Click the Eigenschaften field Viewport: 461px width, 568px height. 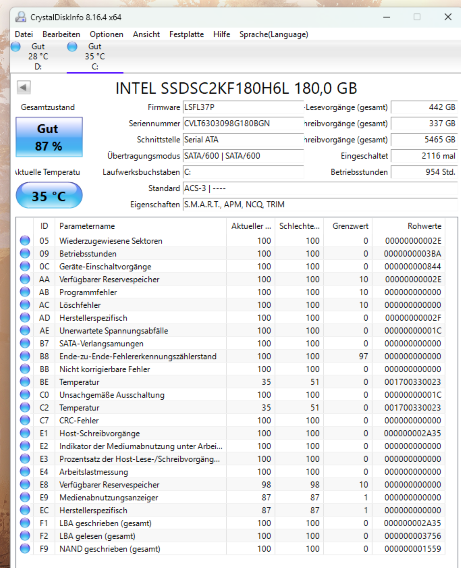(x=320, y=205)
